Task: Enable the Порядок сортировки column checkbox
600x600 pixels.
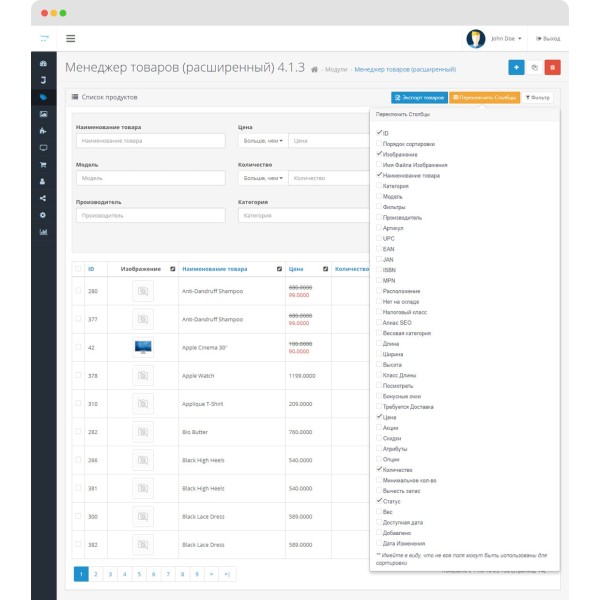Action: (379, 143)
